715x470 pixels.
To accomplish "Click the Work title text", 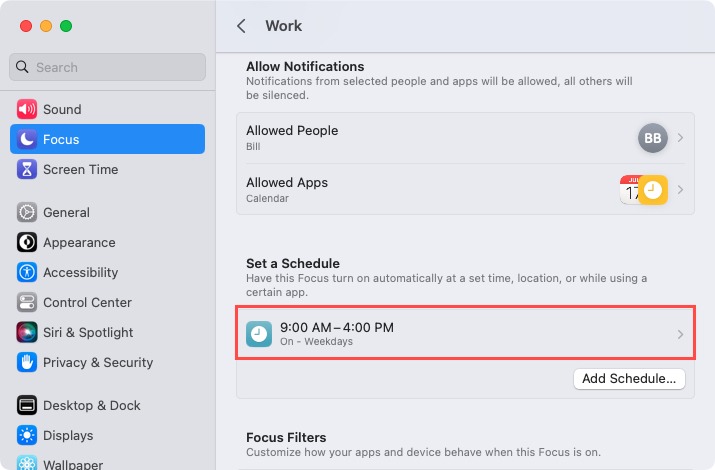I will 284,26.
